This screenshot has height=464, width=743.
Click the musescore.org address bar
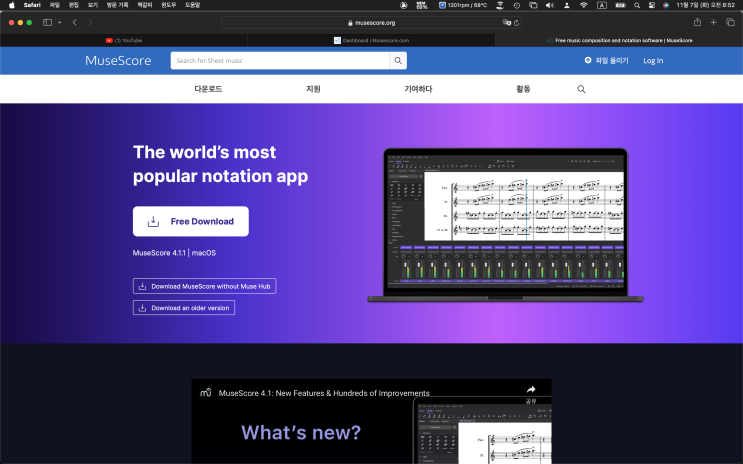coord(371,22)
